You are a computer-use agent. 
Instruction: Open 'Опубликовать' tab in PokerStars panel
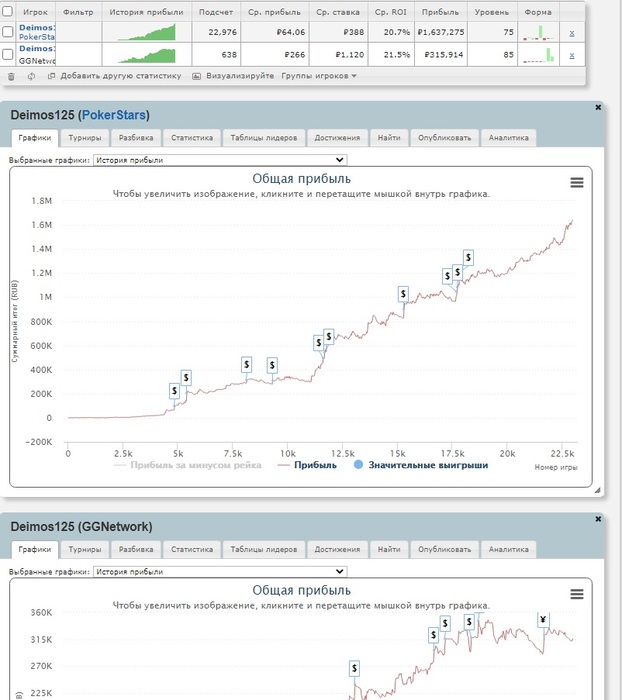pyautogui.click(x=444, y=138)
